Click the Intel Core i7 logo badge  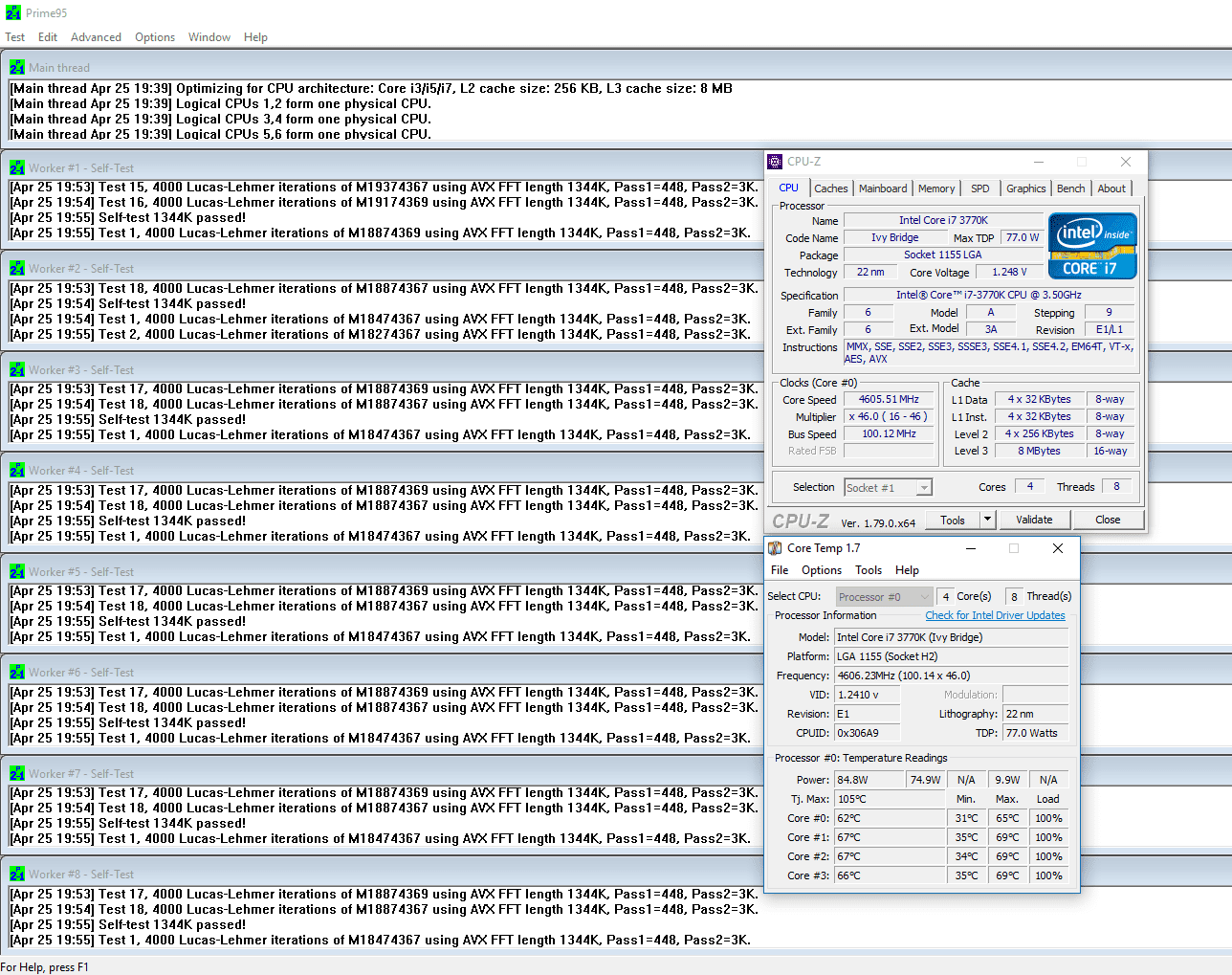(x=1092, y=246)
